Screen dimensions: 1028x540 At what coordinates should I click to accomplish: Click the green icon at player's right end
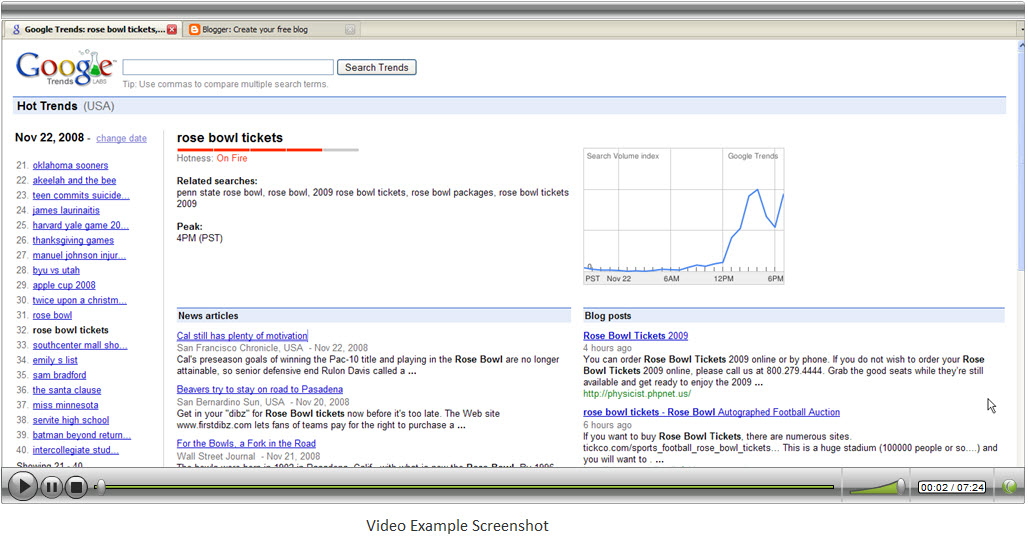click(x=1009, y=487)
